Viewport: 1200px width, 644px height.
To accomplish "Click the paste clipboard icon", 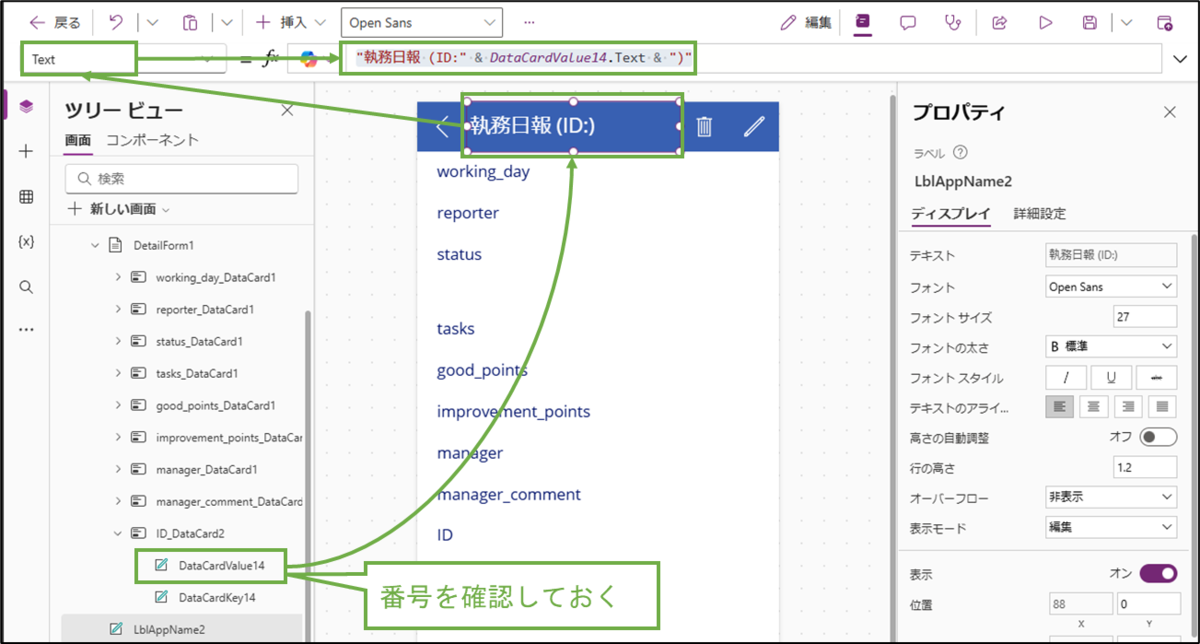I will (x=190, y=22).
